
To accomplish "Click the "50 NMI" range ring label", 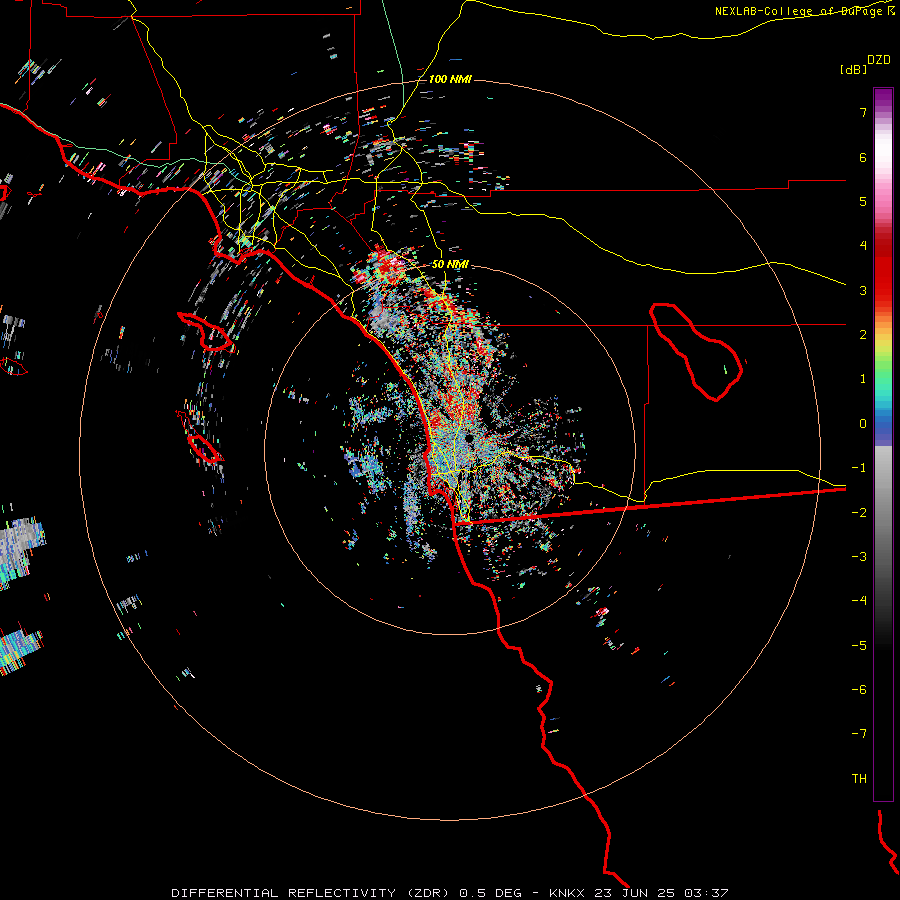I will [x=450, y=264].
